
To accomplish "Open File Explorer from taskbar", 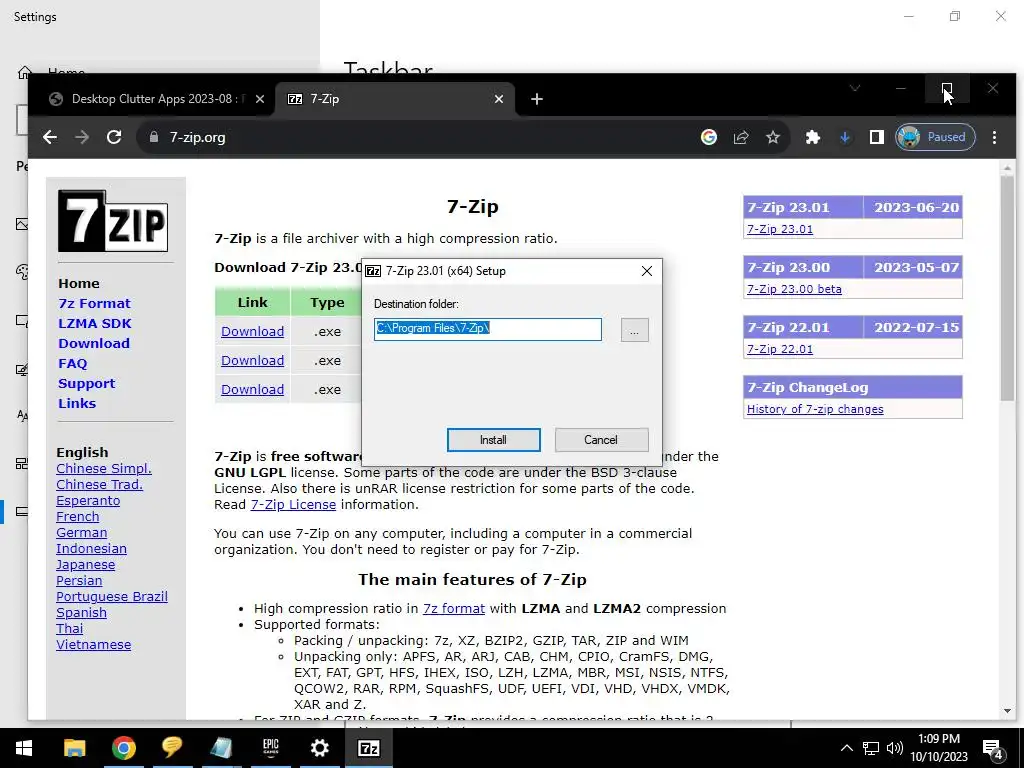I will click(x=74, y=748).
